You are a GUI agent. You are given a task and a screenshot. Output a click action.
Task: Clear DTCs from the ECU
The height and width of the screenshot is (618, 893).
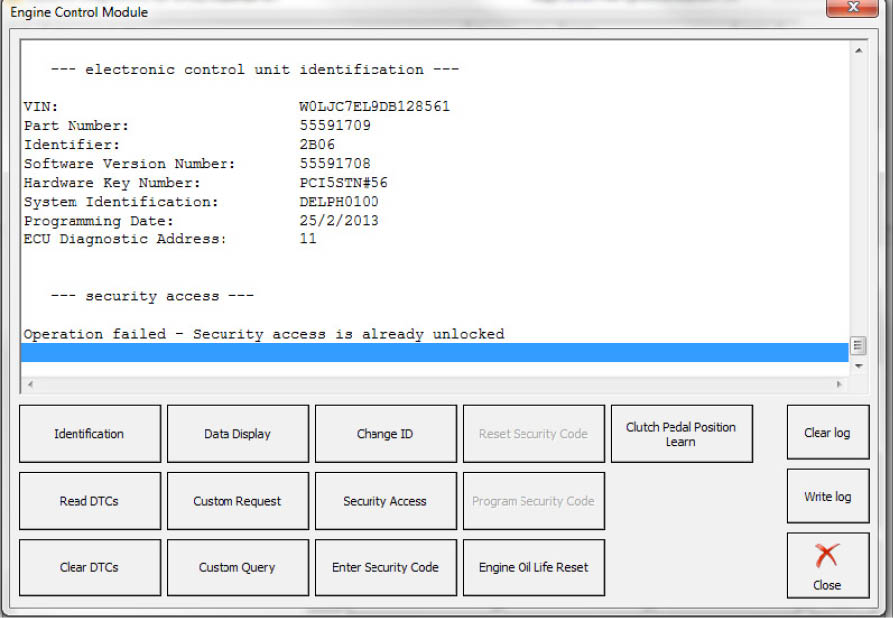89,567
